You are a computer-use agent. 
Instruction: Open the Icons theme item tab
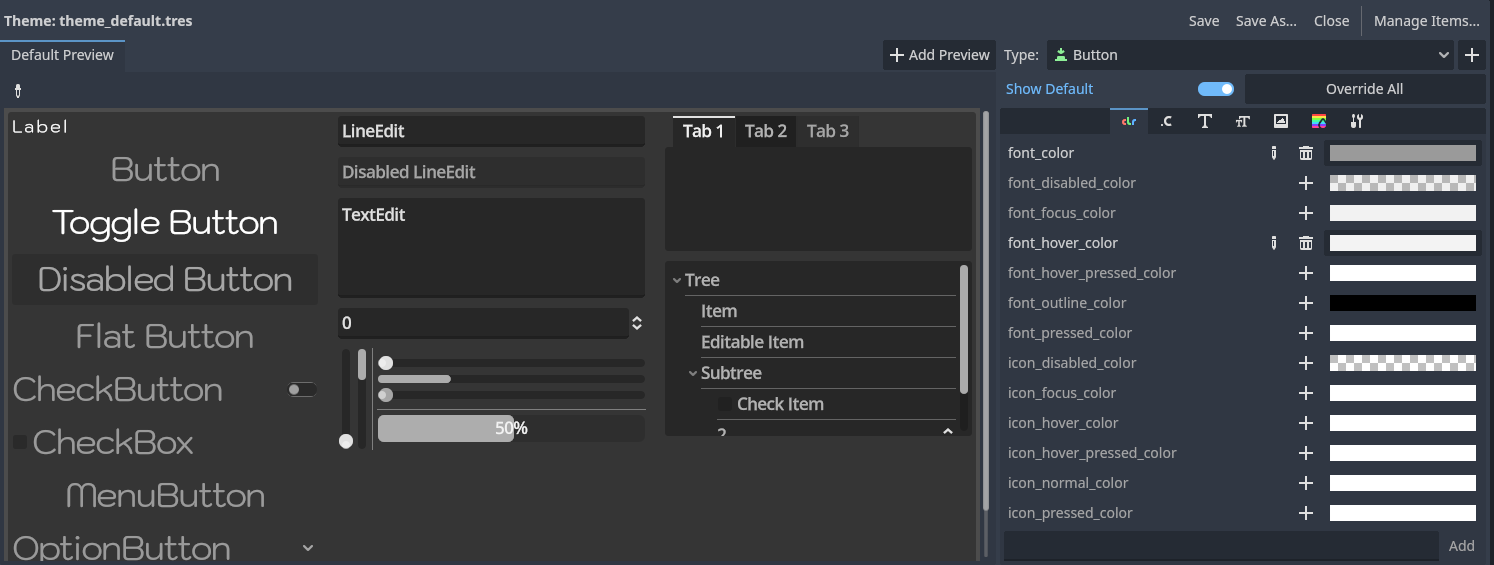pyautogui.click(x=1280, y=121)
